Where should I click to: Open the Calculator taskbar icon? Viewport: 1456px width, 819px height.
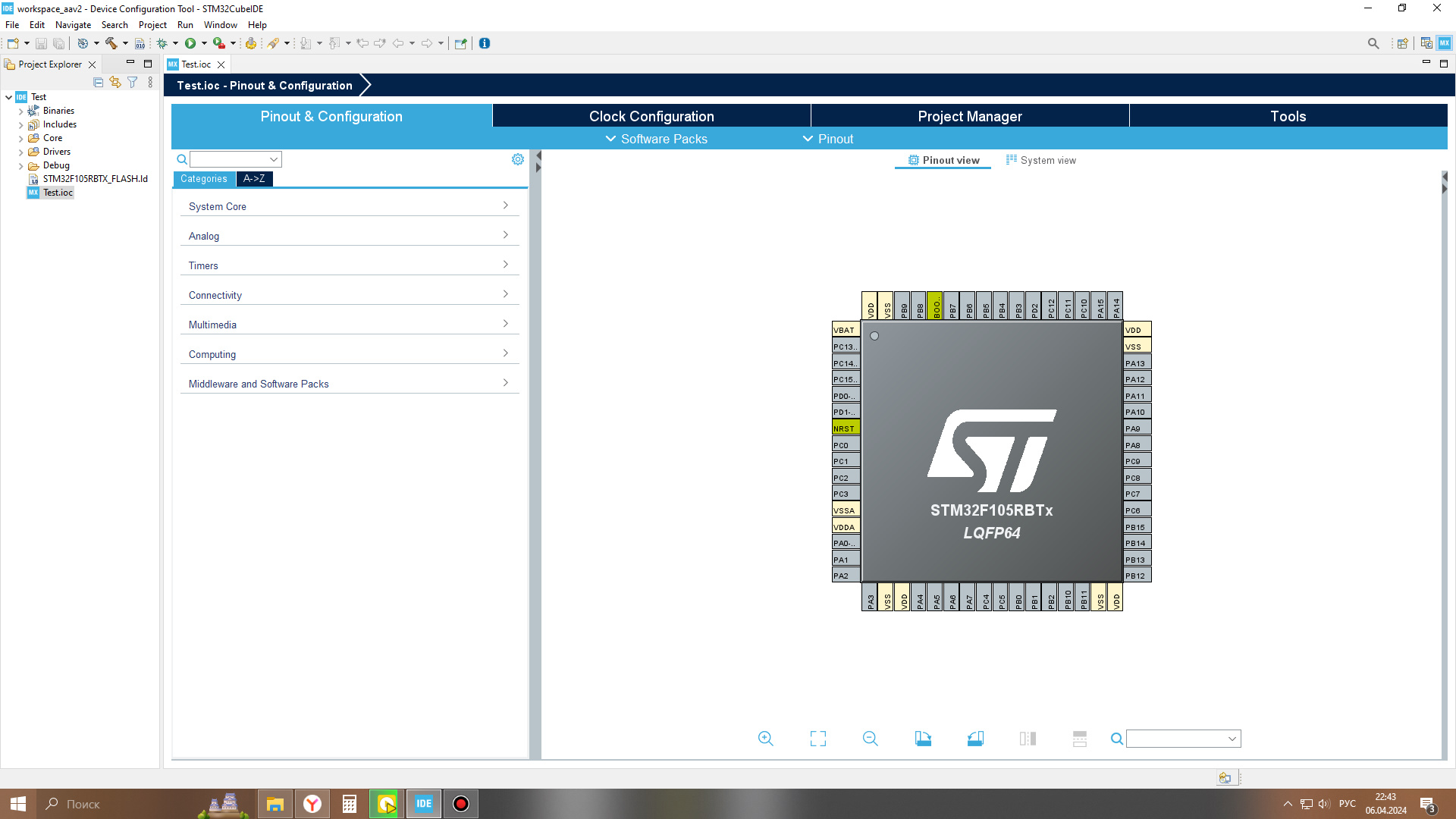(x=349, y=804)
